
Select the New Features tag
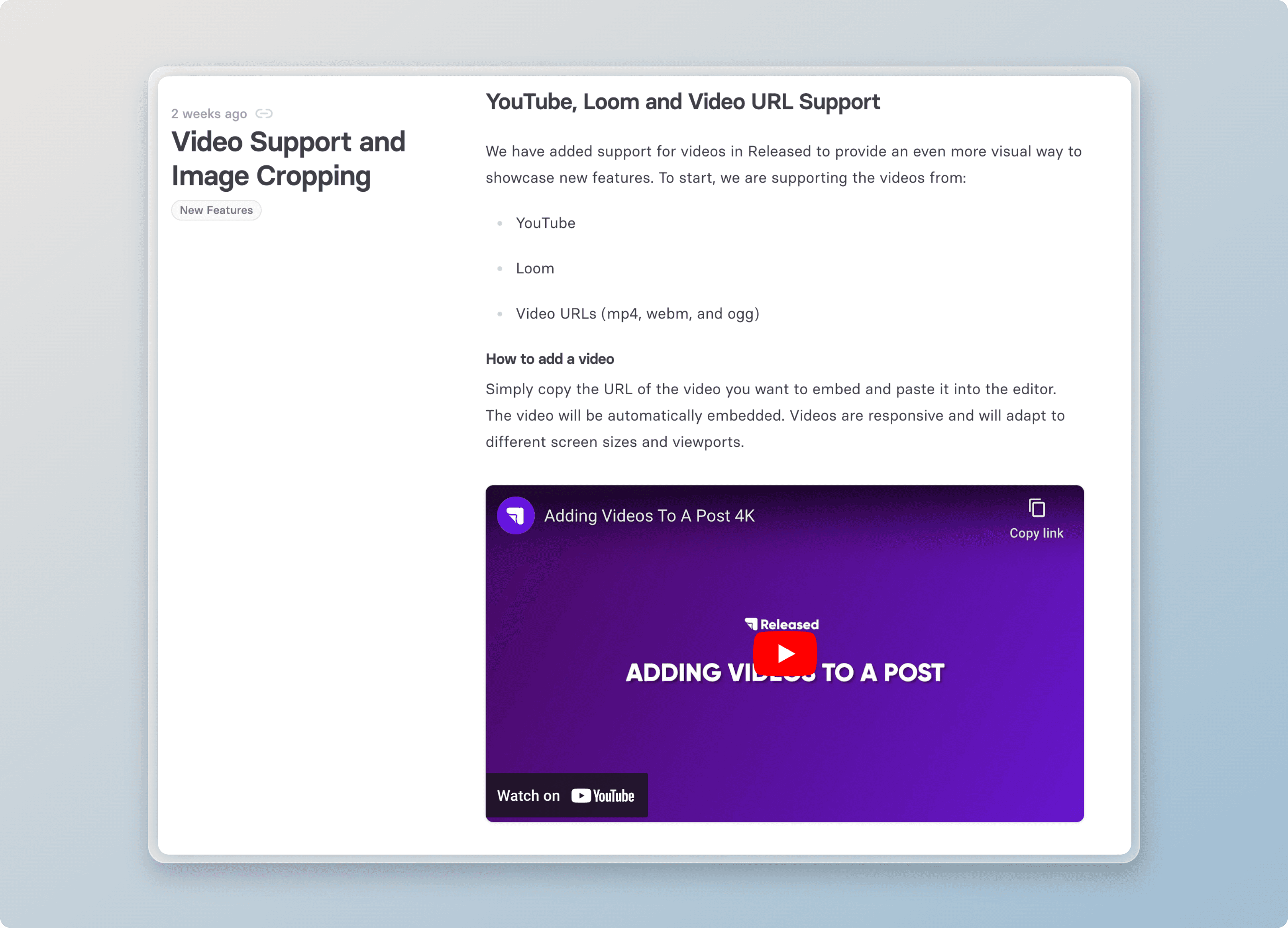click(216, 210)
